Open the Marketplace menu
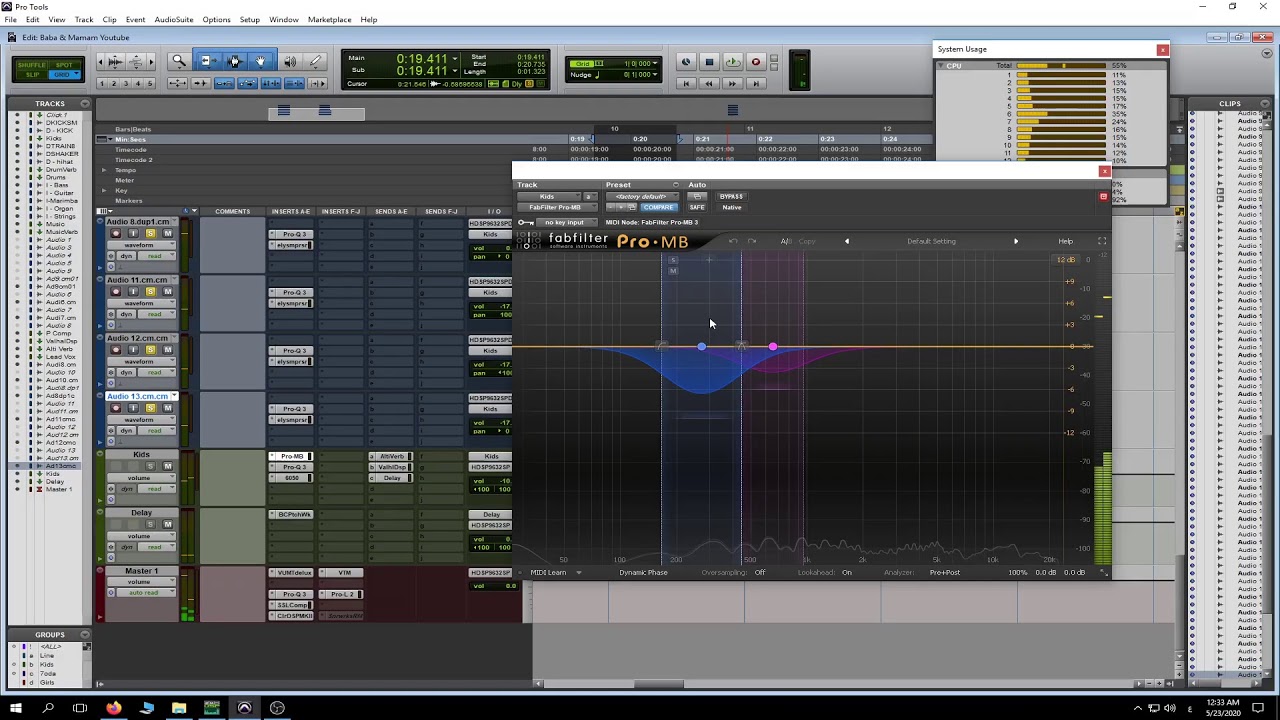This screenshot has width=1280, height=720. click(x=329, y=20)
